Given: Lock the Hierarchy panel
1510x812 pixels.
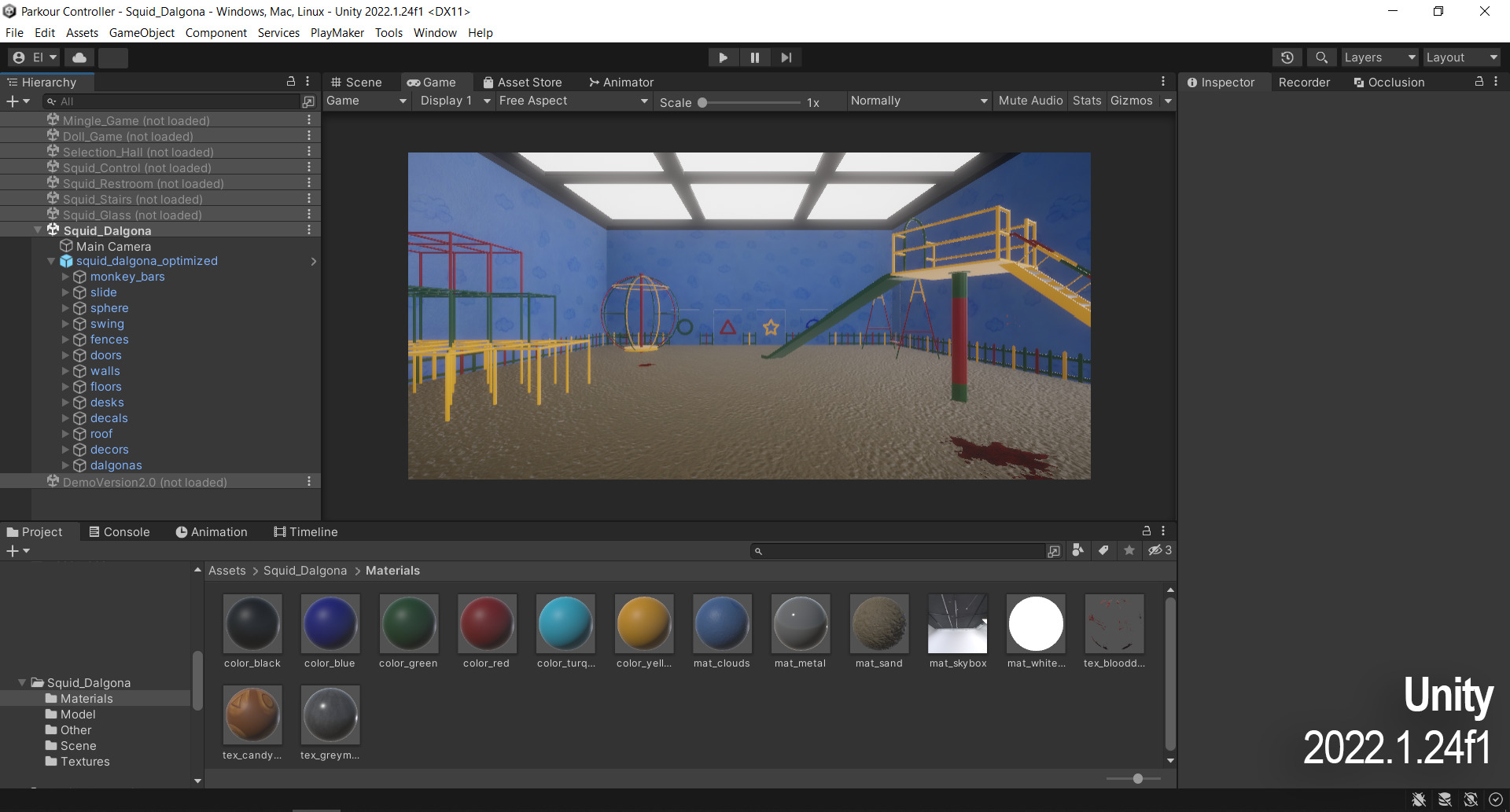Looking at the screenshot, I should pyautogui.click(x=291, y=82).
